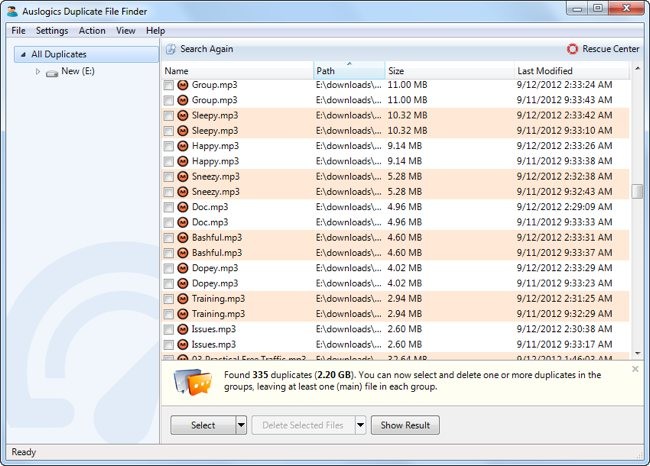Close the found duplicates info banner

(635, 369)
